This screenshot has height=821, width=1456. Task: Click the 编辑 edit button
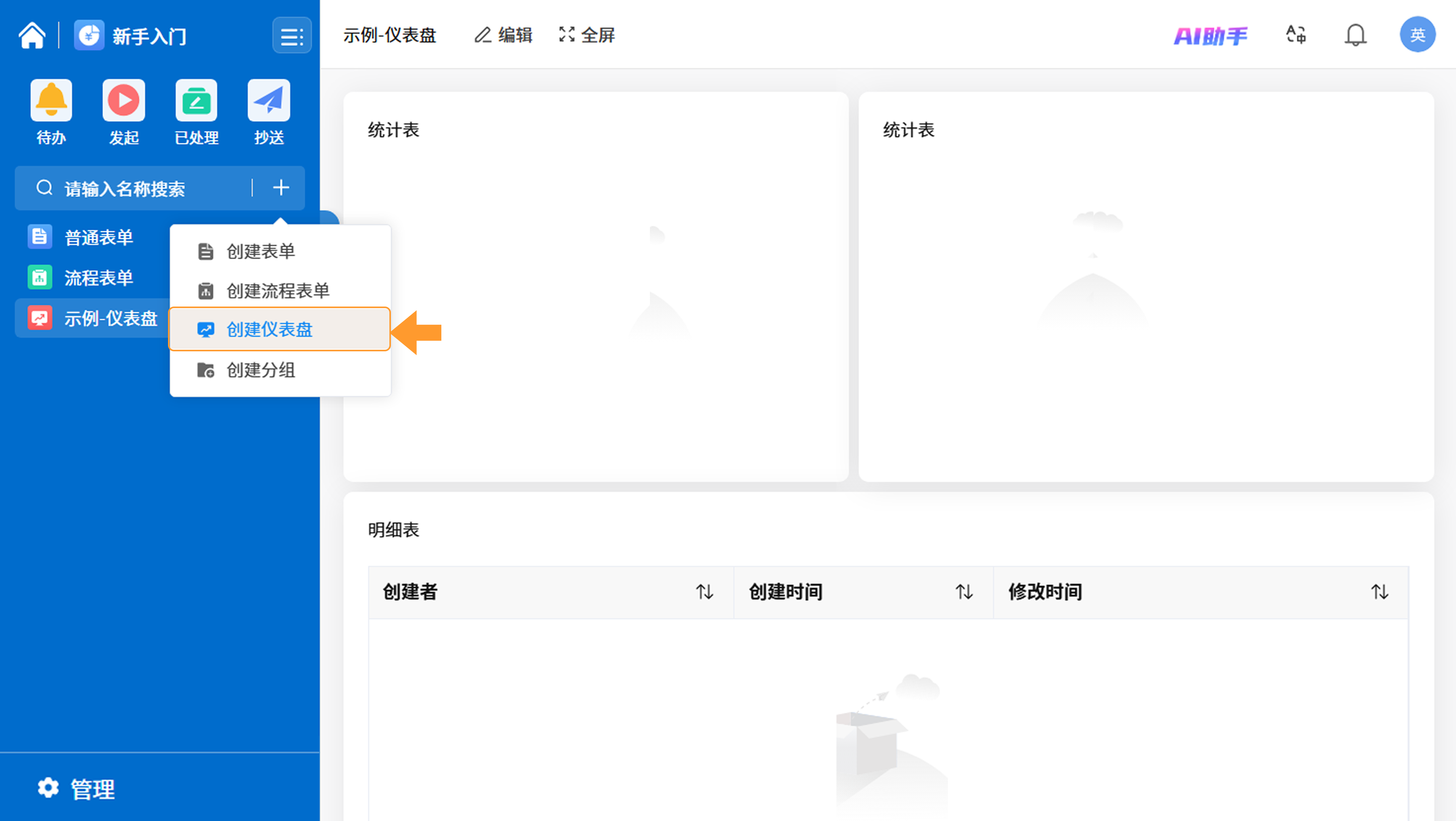click(503, 35)
